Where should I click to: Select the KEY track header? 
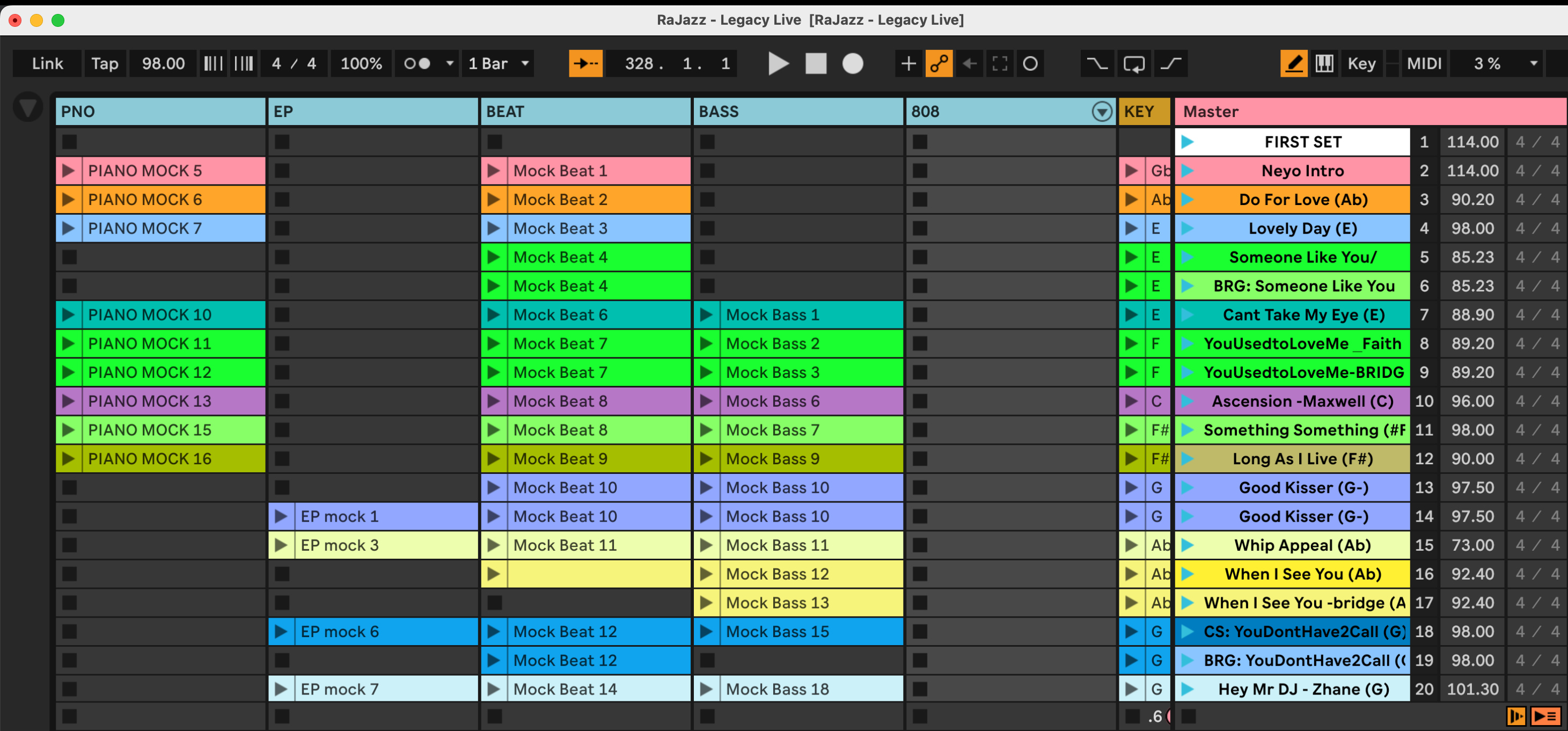coord(1145,112)
